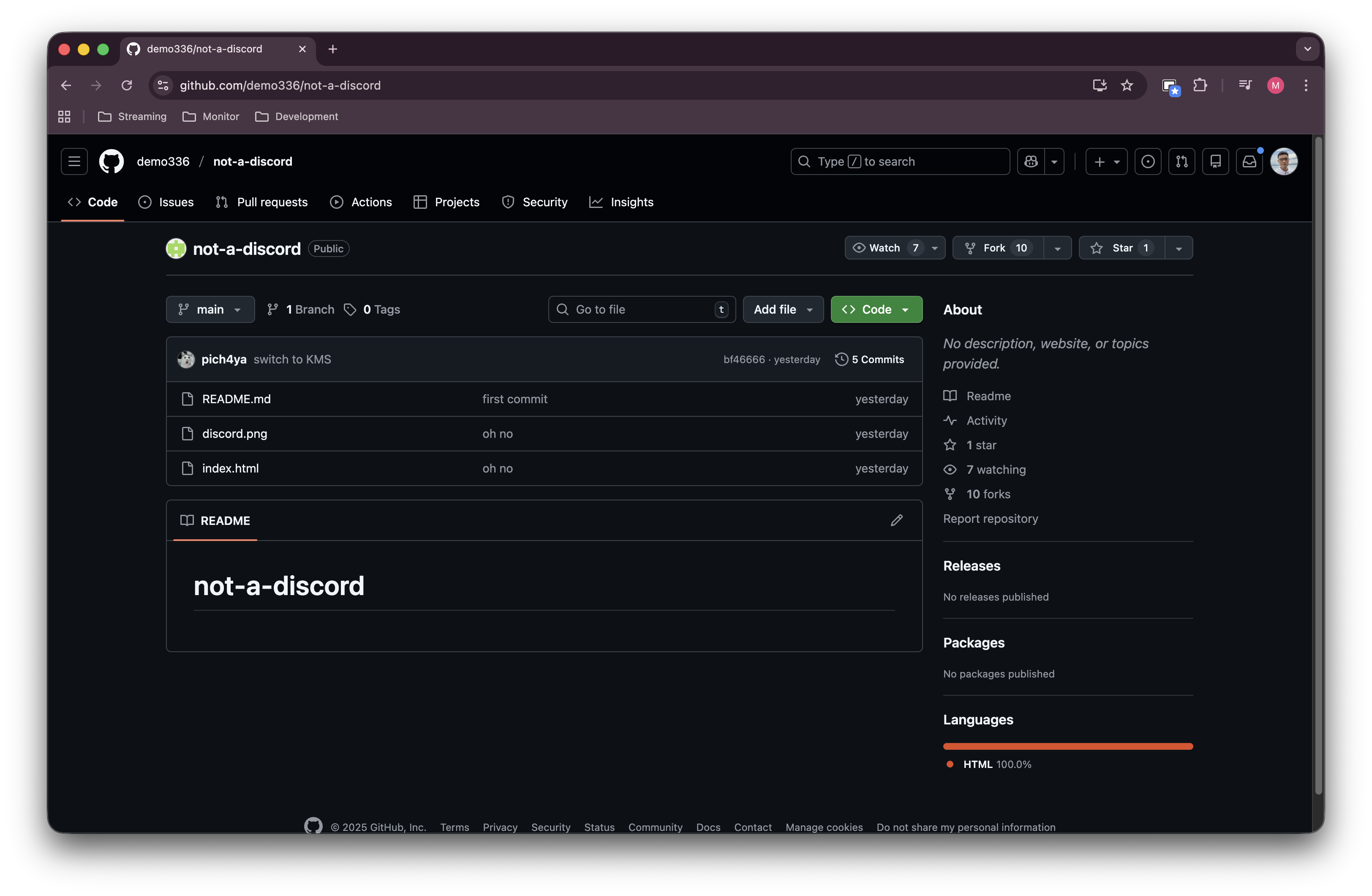Open notifications inbox icon
Screen dimensions: 1372x896
1249,161
